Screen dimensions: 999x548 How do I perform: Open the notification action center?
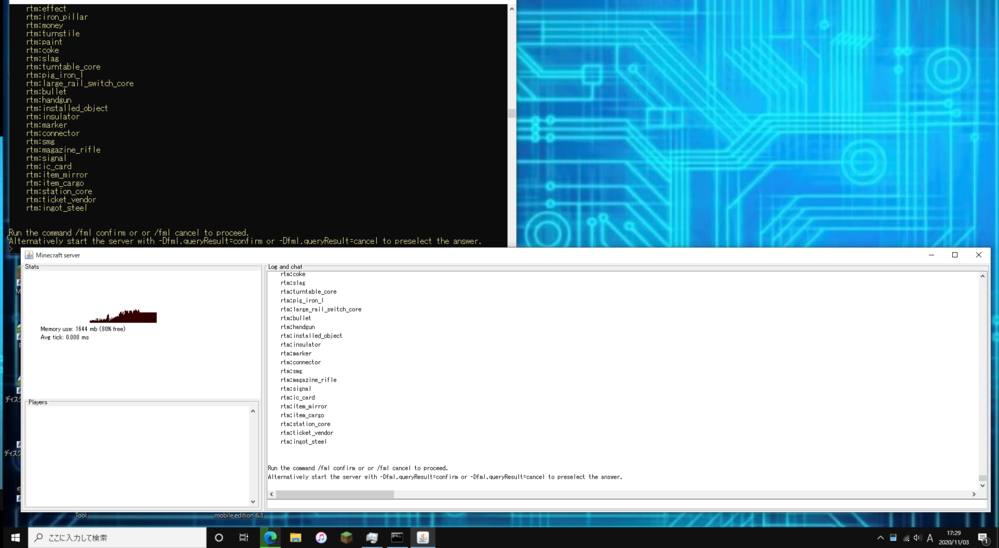[x=983, y=538]
